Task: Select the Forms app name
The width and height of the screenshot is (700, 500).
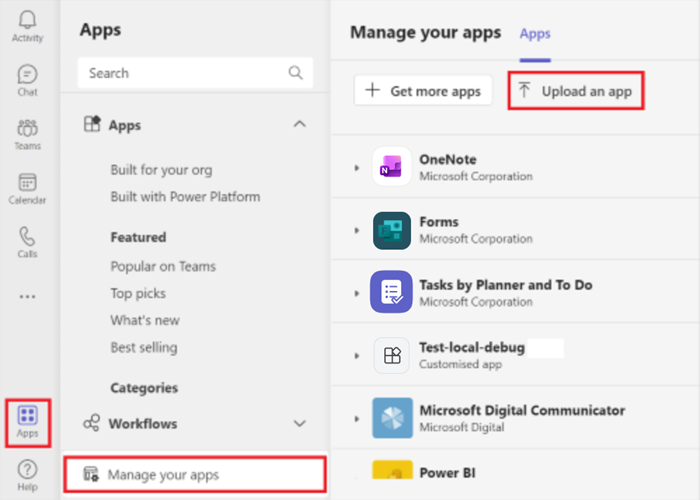Action: tap(439, 222)
